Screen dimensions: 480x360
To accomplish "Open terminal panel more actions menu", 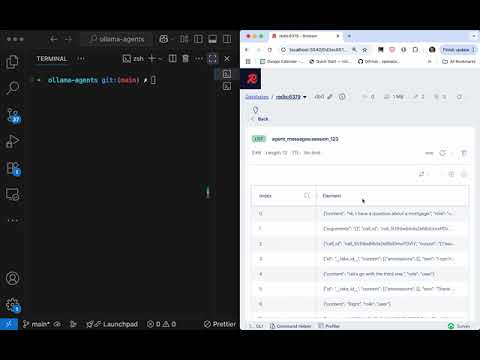I will (199, 59).
